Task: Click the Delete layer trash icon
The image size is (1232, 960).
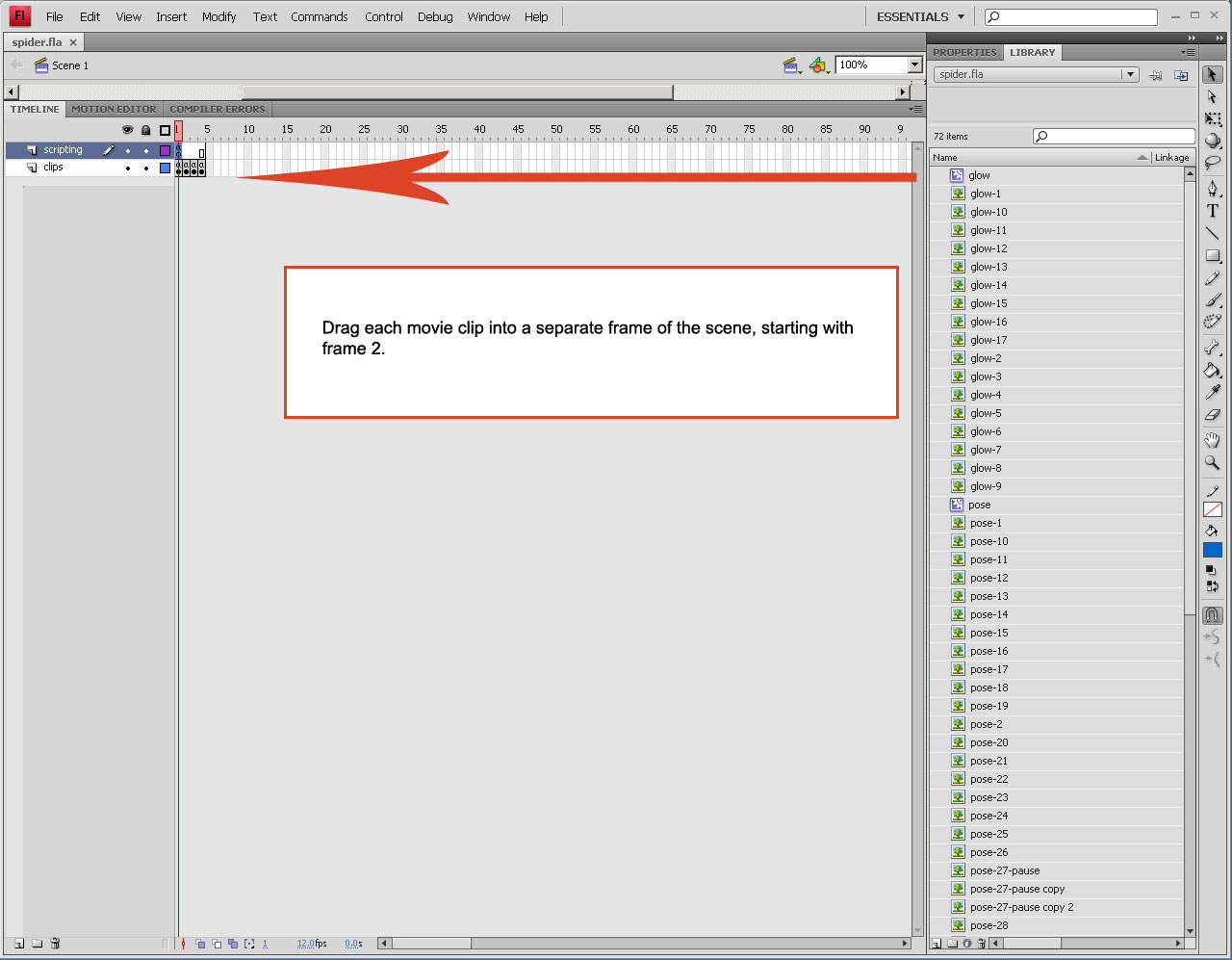Action: coord(55,944)
